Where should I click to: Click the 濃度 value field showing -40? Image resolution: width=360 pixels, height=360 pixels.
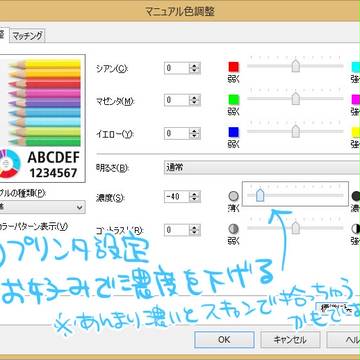click(x=177, y=197)
